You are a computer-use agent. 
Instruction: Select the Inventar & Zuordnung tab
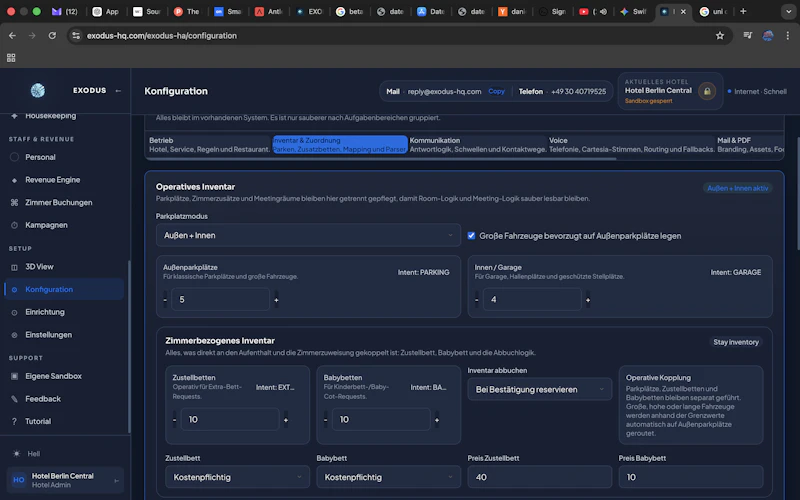(x=340, y=144)
